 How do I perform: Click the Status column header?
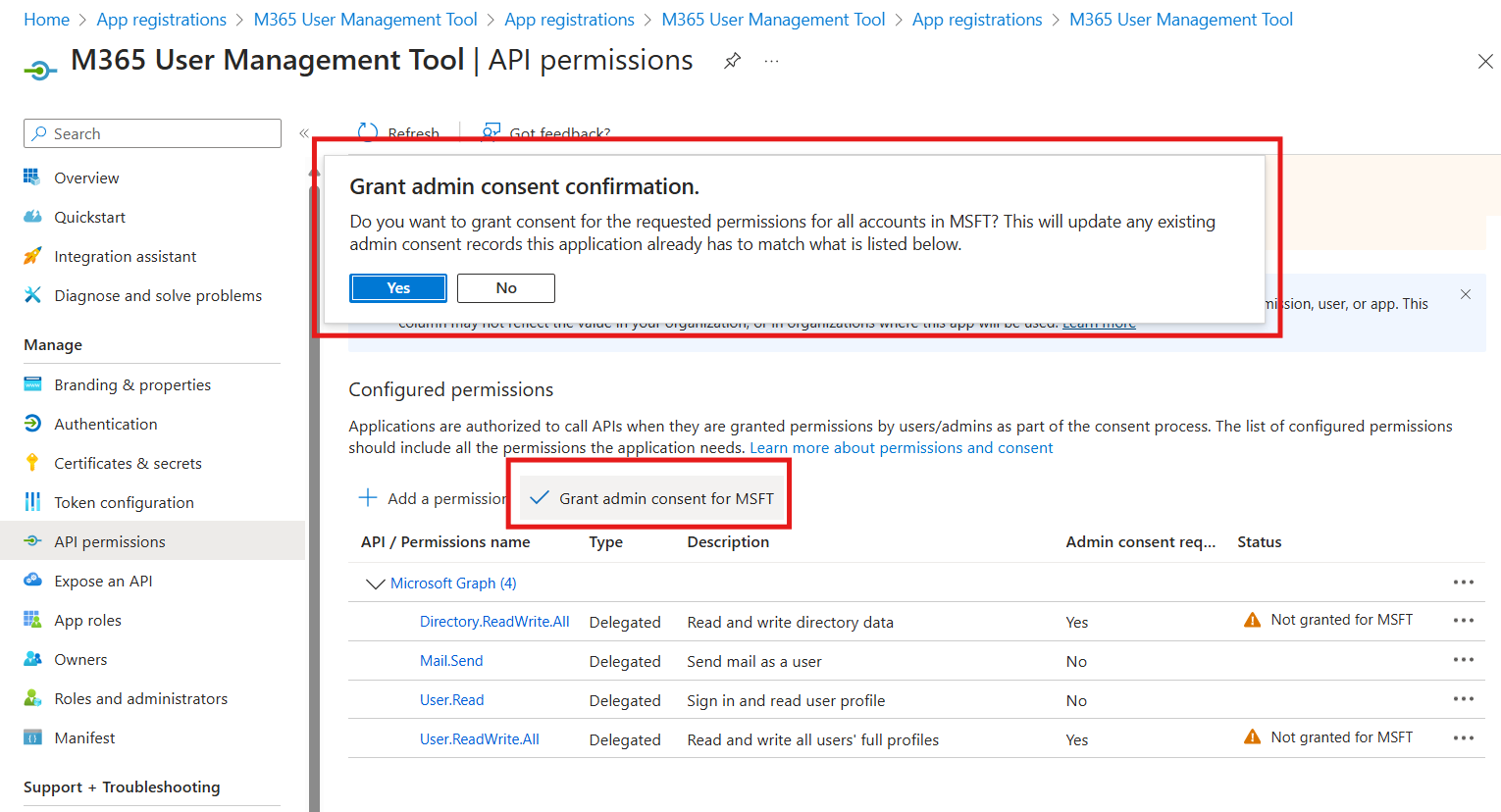click(1260, 542)
